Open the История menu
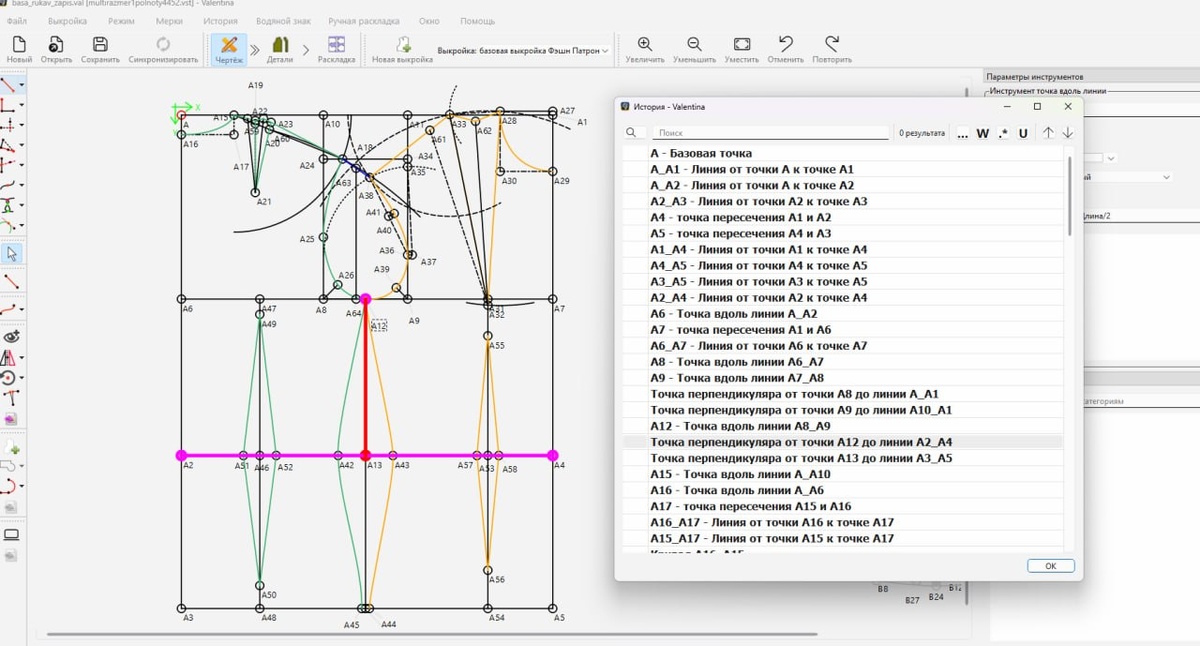 point(220,21)
